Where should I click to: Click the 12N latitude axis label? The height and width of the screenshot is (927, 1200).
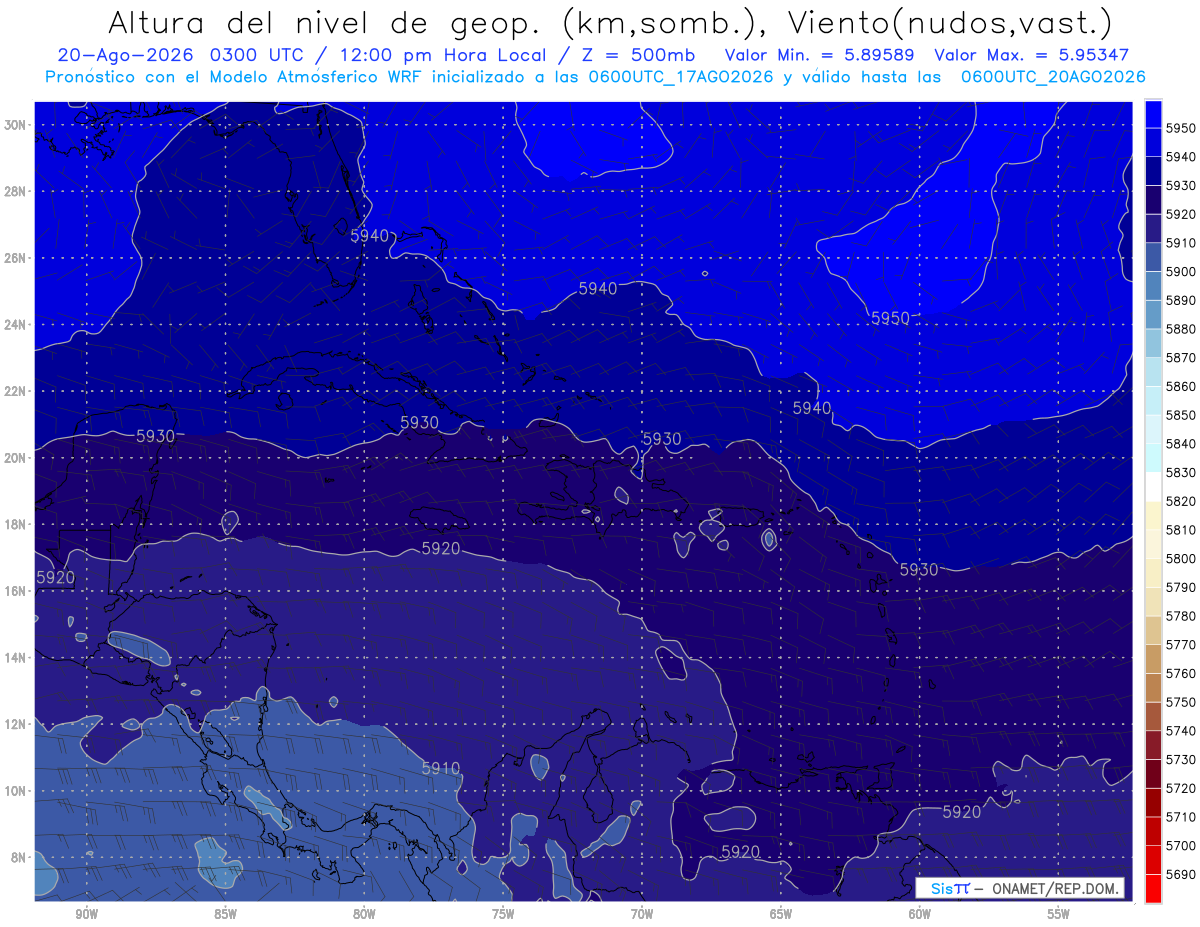point(17,724)
